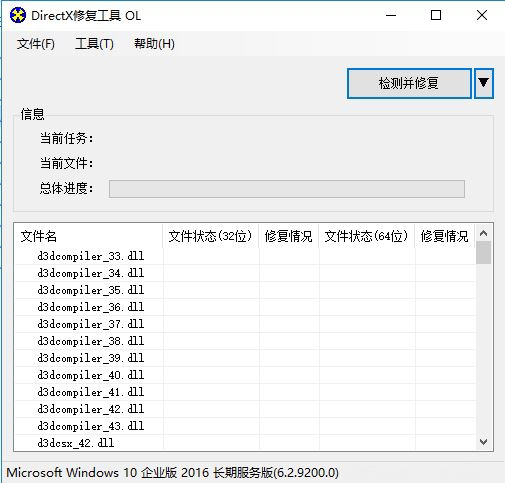The height and width of the screenshot is (483, 505).
Task: Open the 文件(F) menu
Action: tap(36, 44)
